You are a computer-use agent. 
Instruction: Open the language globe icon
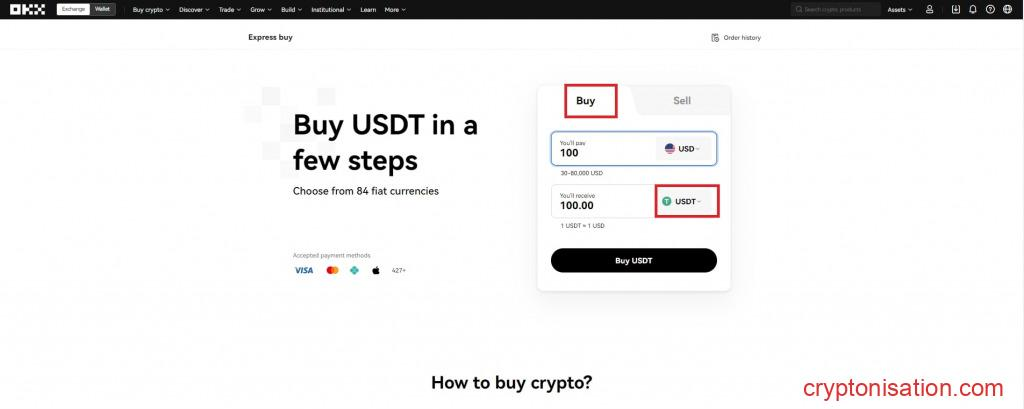(1007, 9)
